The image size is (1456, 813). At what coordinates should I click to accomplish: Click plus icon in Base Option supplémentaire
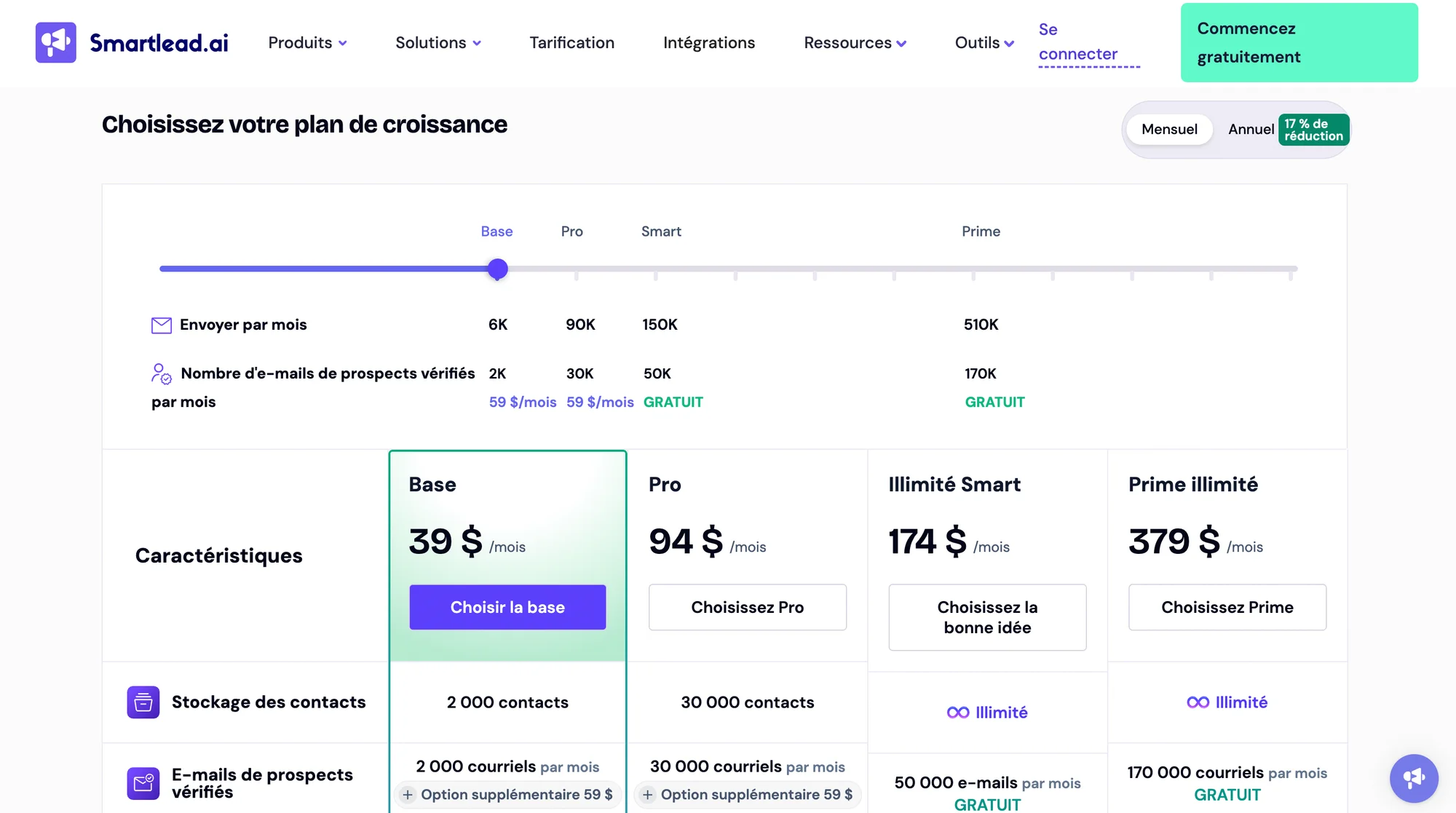(408, 795)
